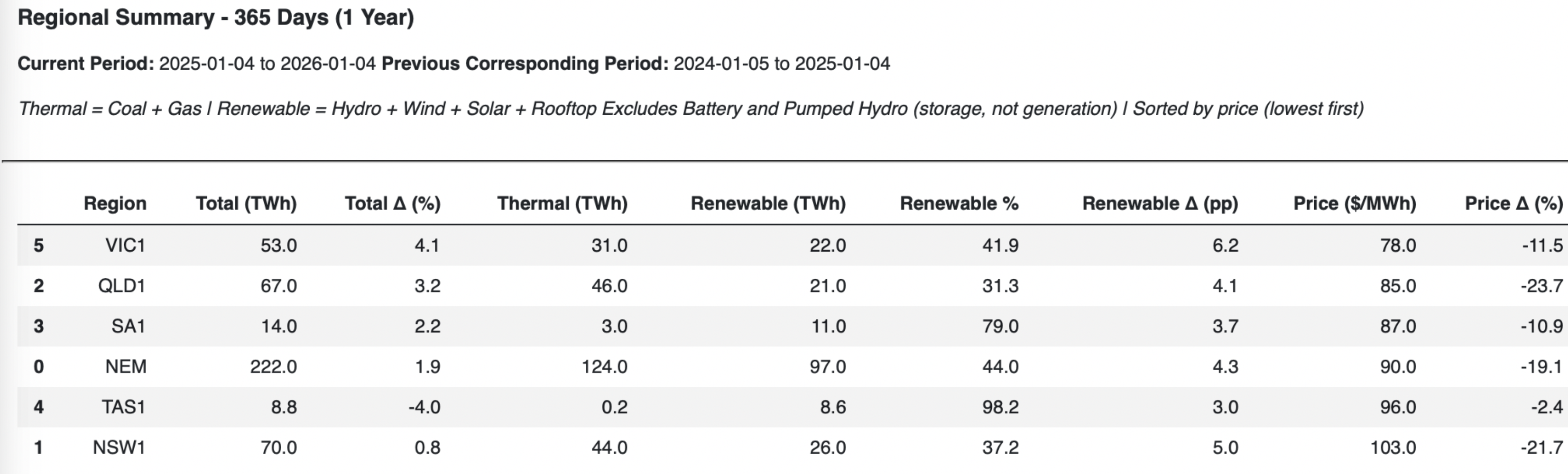
Task: Click the Regional Summary heading
Action: (215, 17)
